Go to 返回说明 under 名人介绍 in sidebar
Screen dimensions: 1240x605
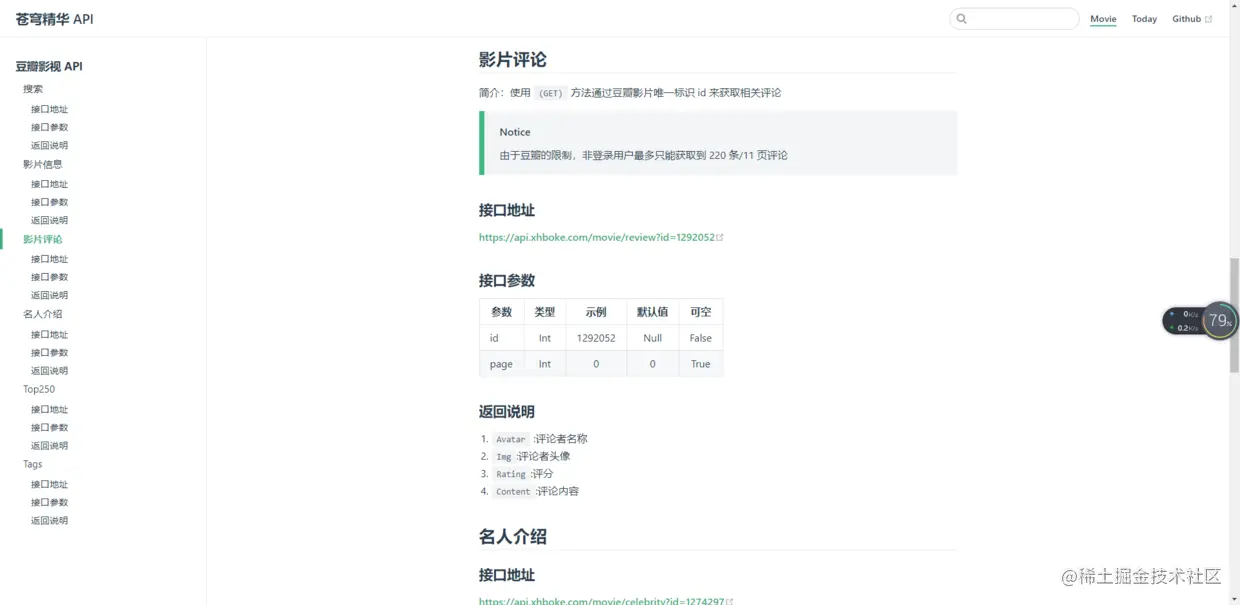click(x=49, y=370)
